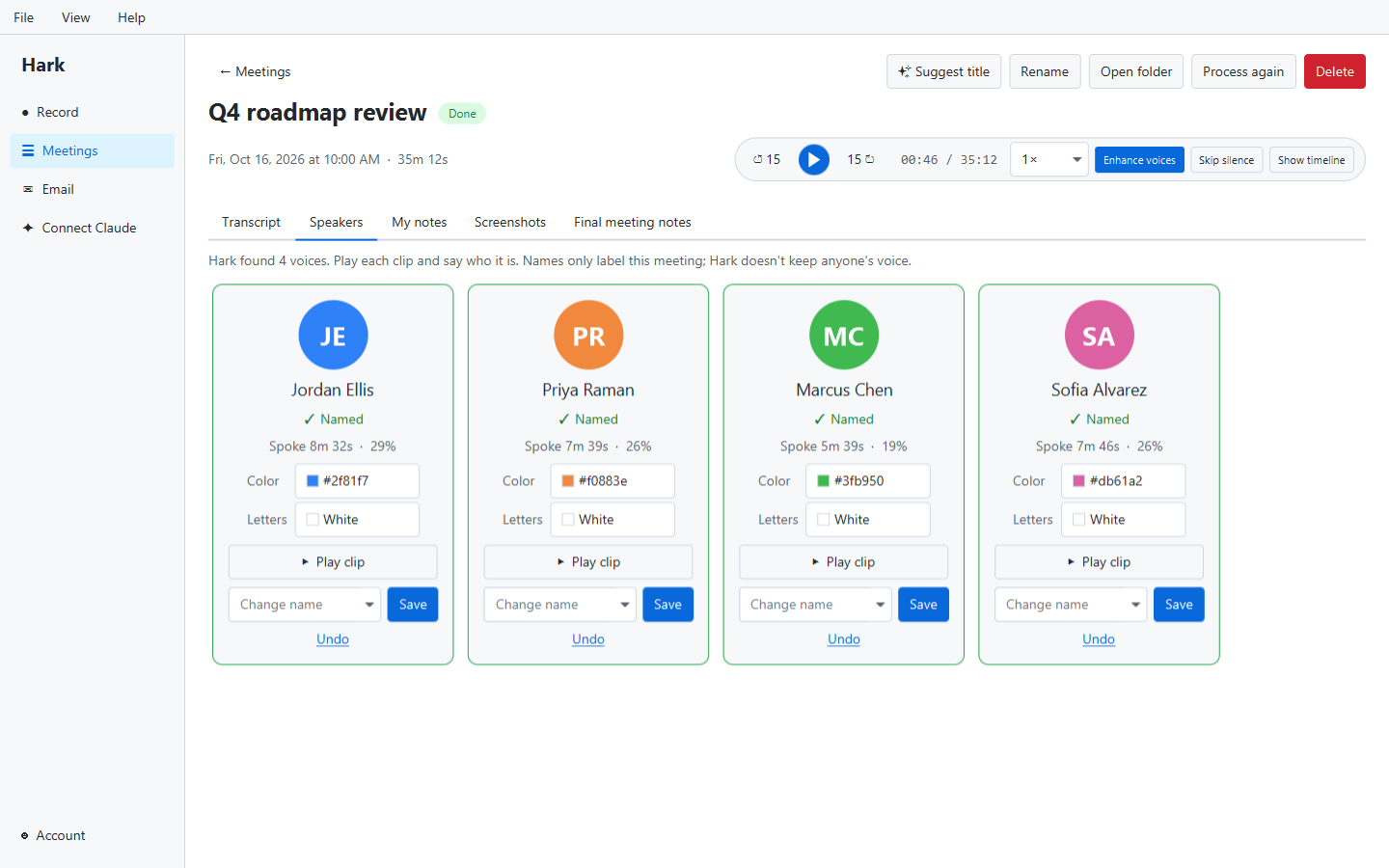Pick Marcus Chen's White letters color
This screenshot has height=868, width=1389.
point(868,520)
